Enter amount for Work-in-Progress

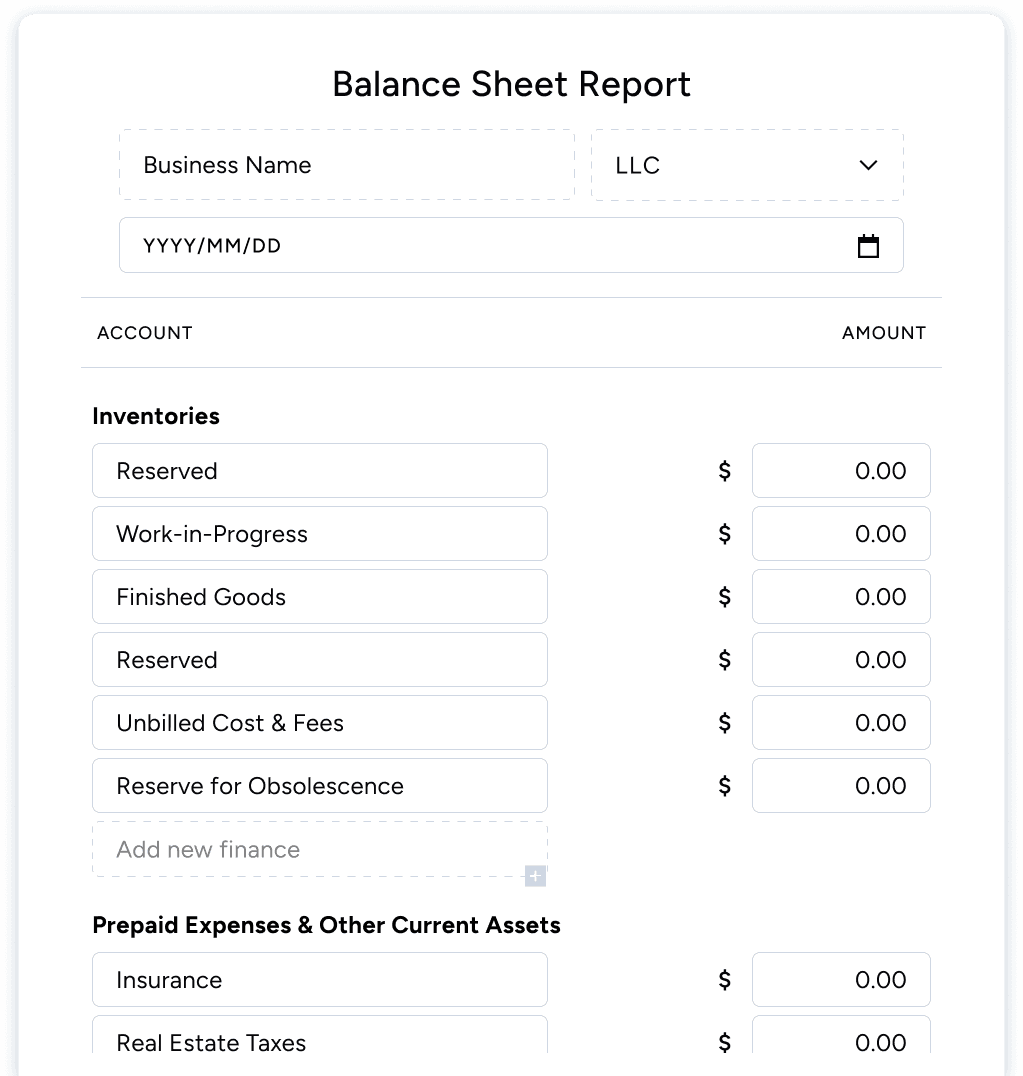coord(840,533)
